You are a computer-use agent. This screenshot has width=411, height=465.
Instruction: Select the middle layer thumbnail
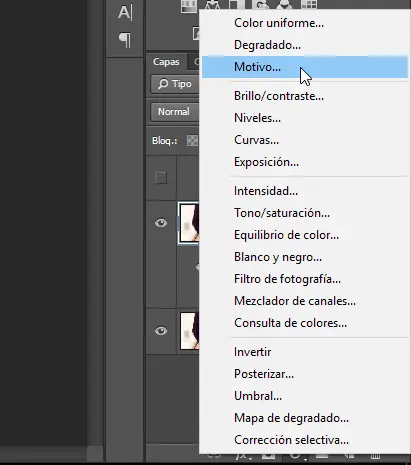coord(189,223)
